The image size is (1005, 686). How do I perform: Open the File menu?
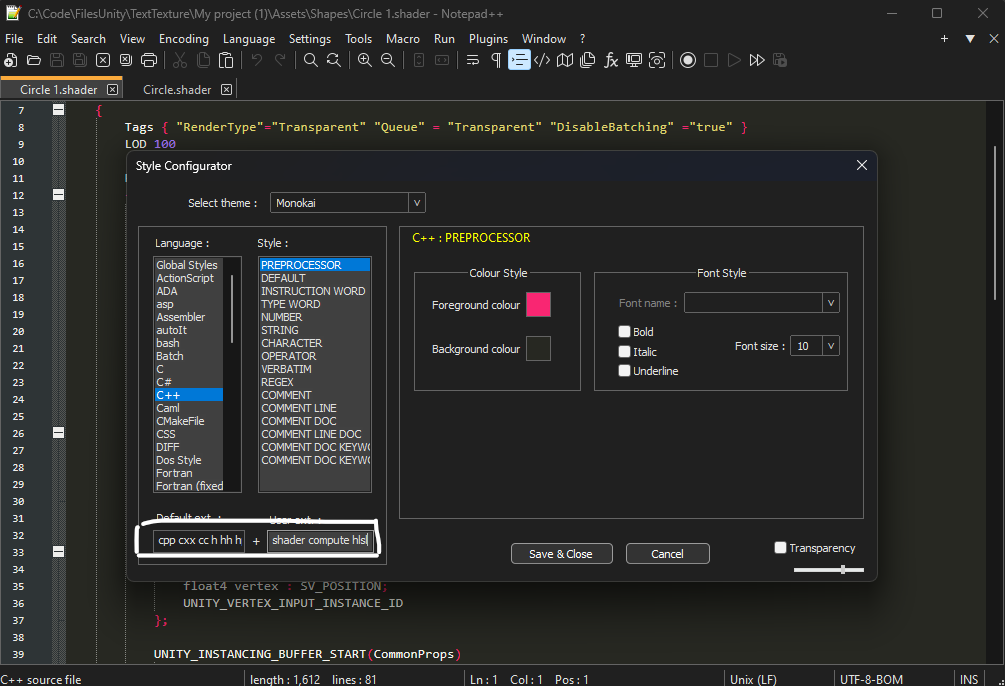click(14, 39)
